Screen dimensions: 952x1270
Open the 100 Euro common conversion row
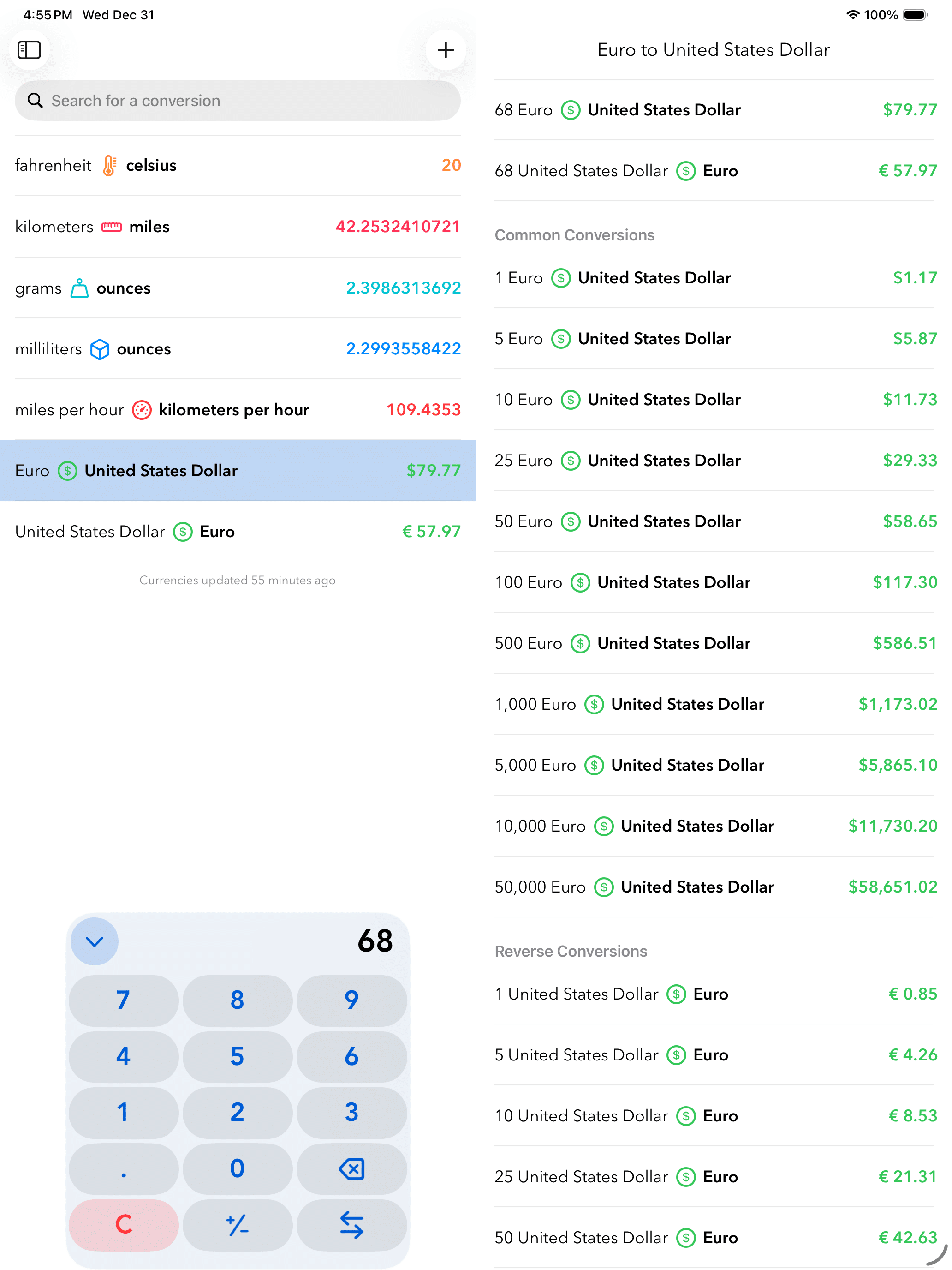tap(714, 582)
